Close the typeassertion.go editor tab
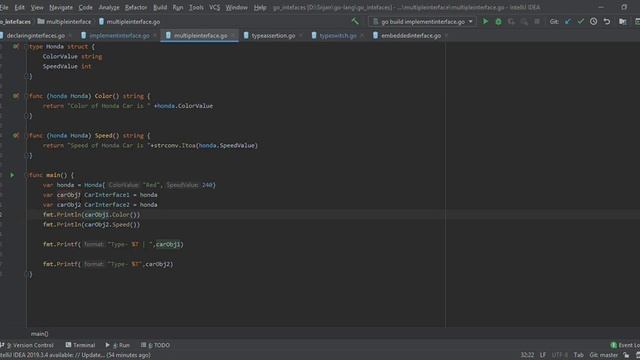640x360 pixels. point(301,36)
